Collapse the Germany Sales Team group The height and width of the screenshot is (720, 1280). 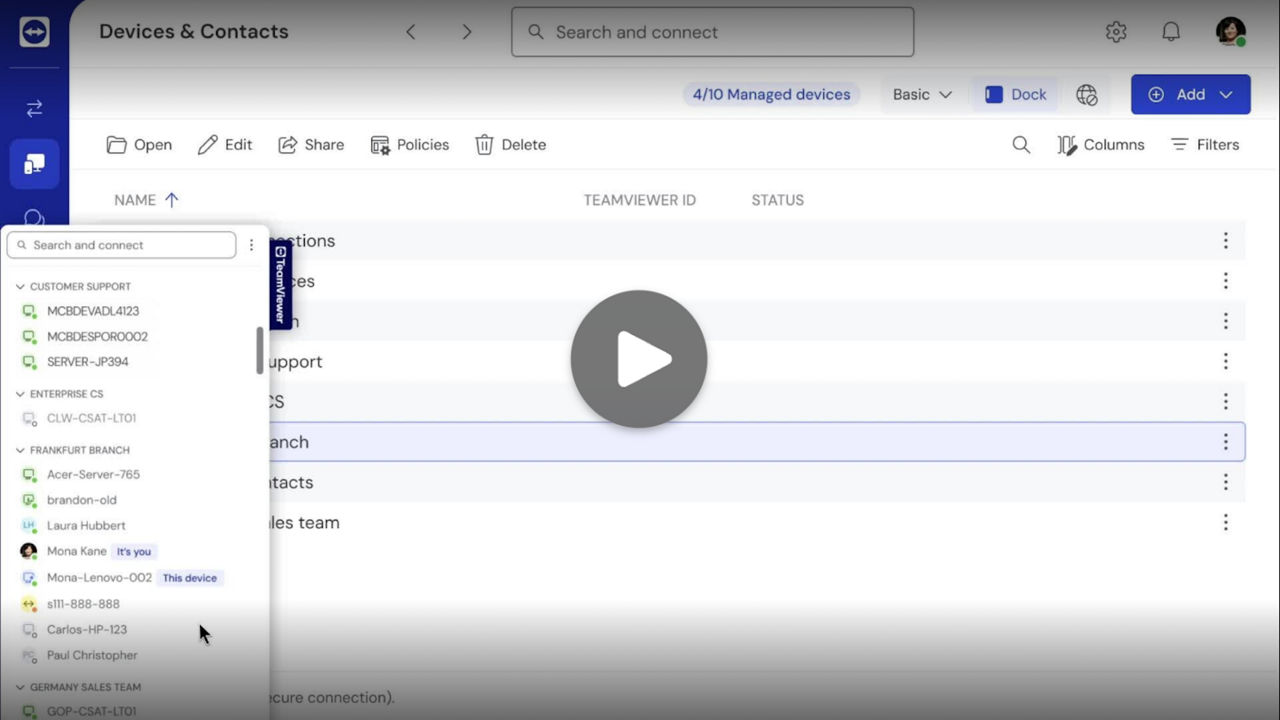20,687
